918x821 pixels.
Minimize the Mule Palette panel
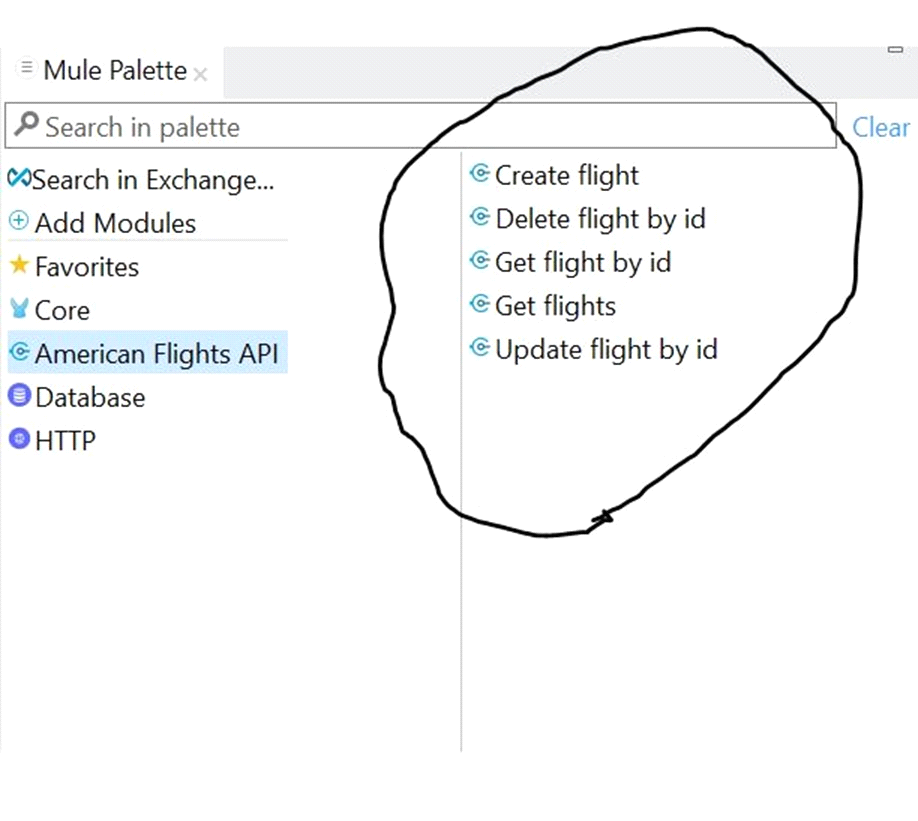click(x=895, y=50)
